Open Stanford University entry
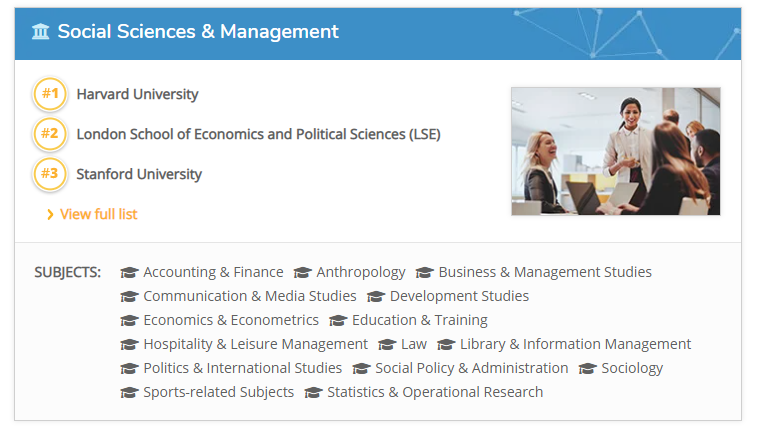Screen dimensions: 759x430 pos(139,174)
